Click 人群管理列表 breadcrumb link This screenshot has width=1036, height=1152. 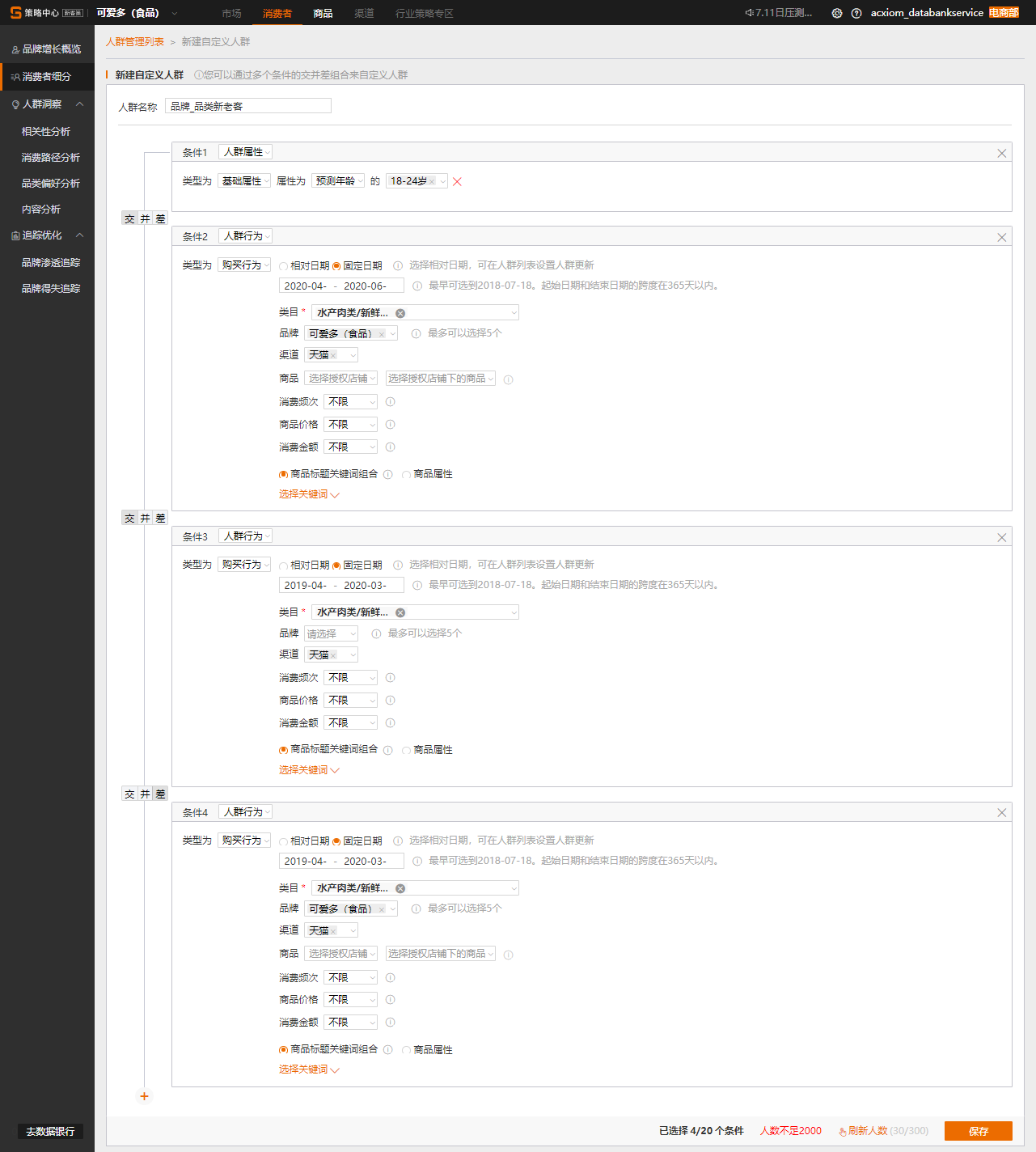click(x=135, y=42)
